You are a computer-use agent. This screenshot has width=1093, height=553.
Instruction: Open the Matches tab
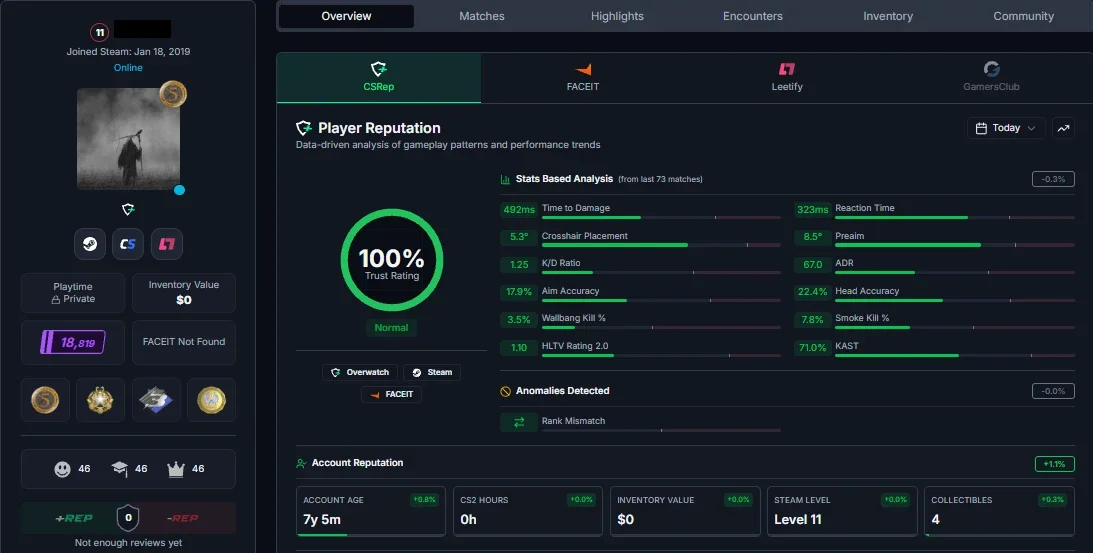(482, 16)
